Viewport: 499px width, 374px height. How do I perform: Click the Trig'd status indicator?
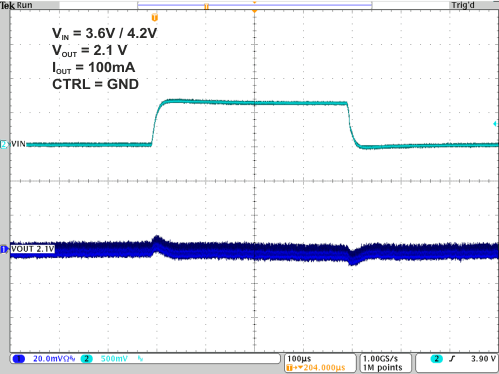[463, 5]
